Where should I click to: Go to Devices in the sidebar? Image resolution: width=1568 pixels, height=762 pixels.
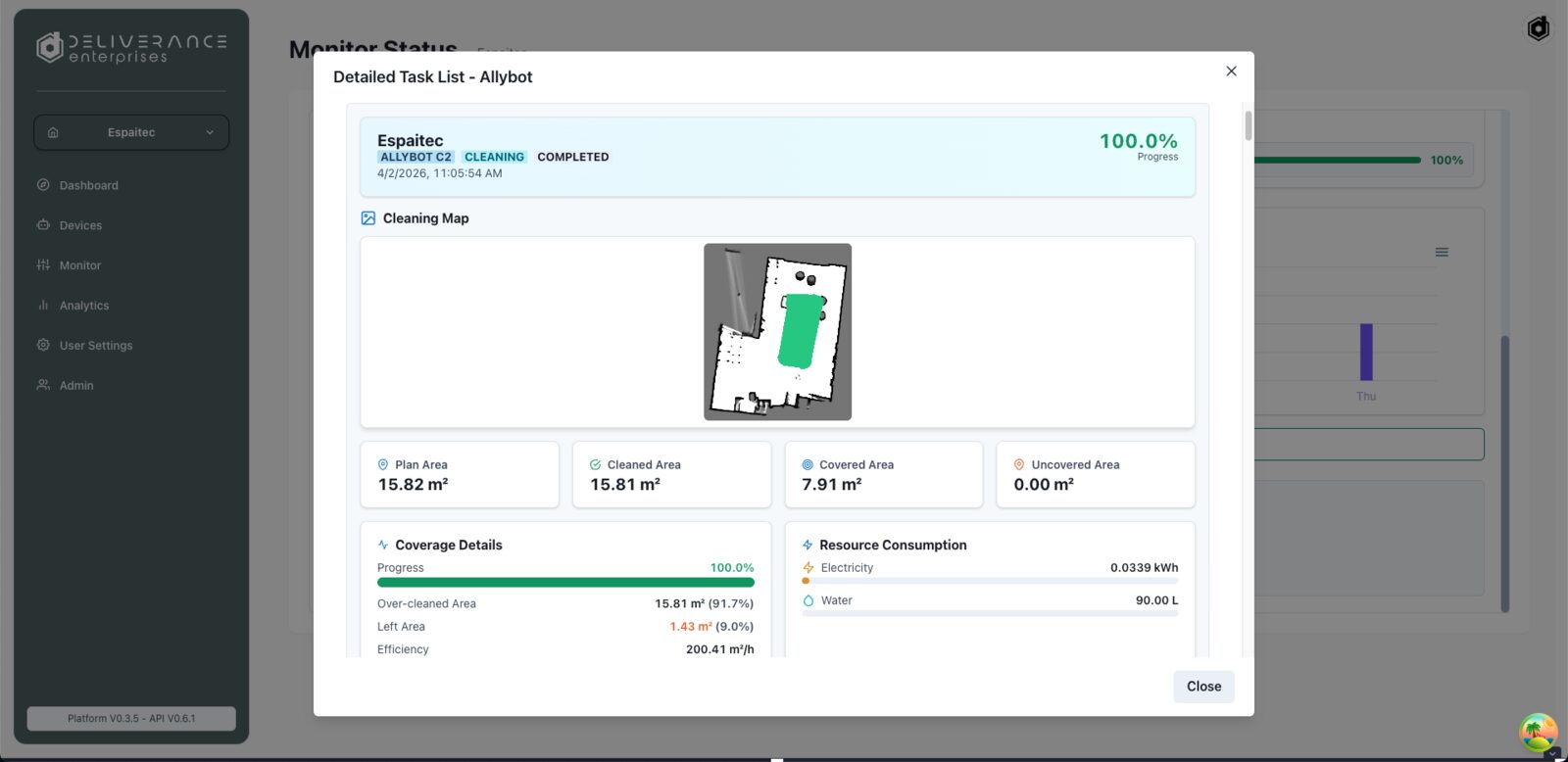click(80, 225)
